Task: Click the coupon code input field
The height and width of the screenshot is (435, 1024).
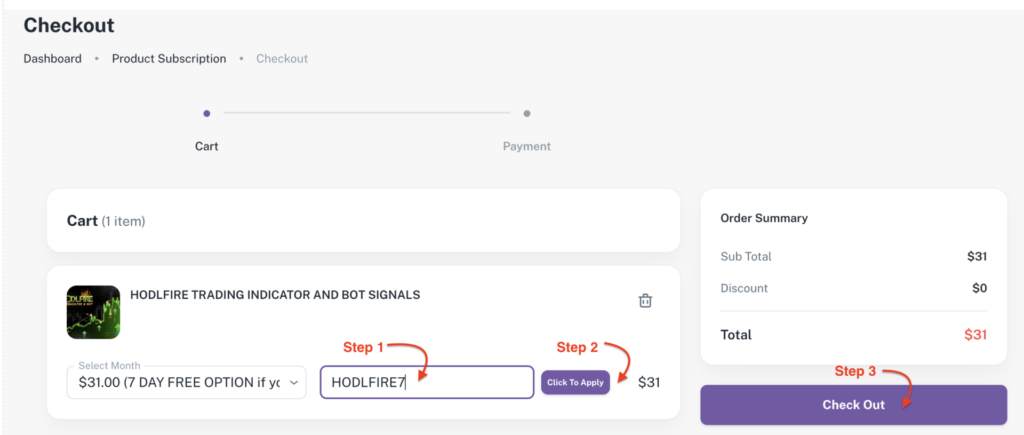Action: point(427,382)
